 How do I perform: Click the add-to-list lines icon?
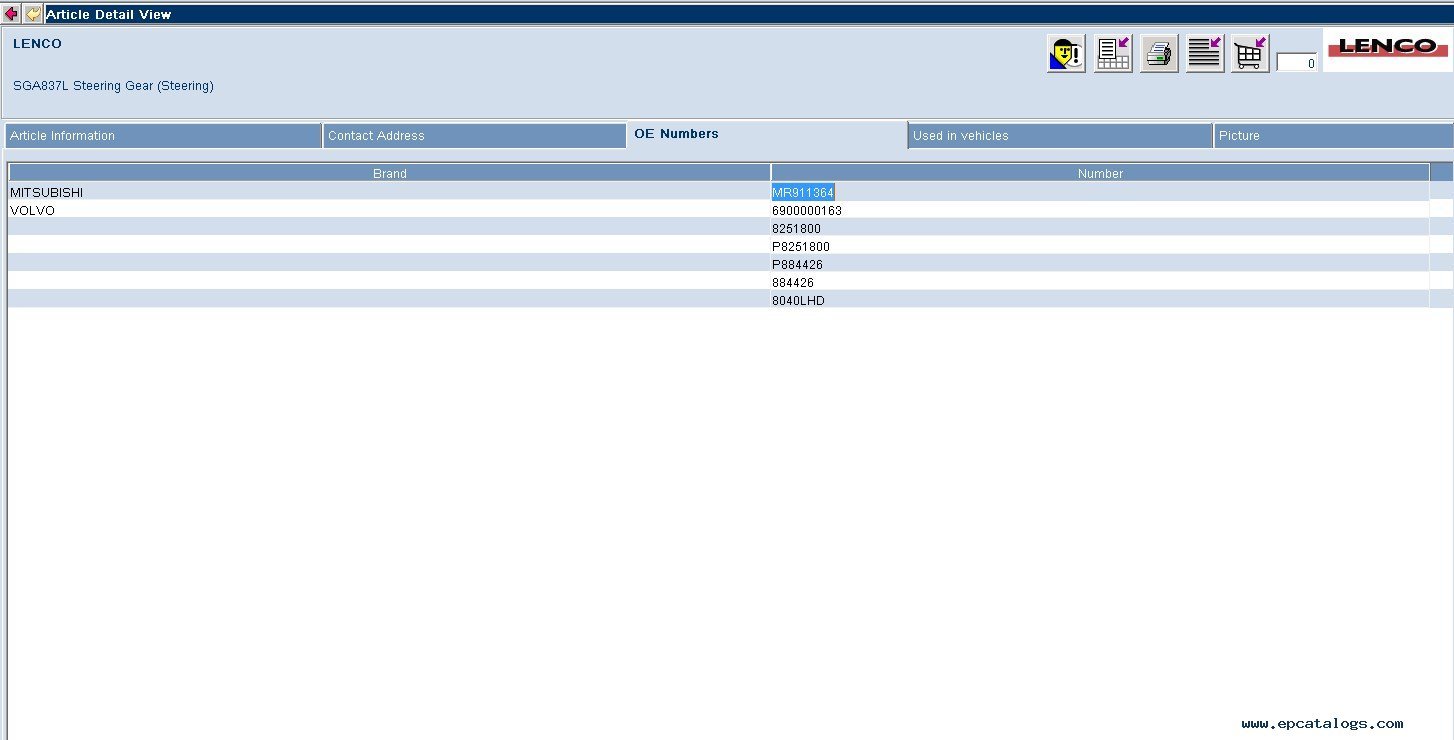coord(1205,53)
